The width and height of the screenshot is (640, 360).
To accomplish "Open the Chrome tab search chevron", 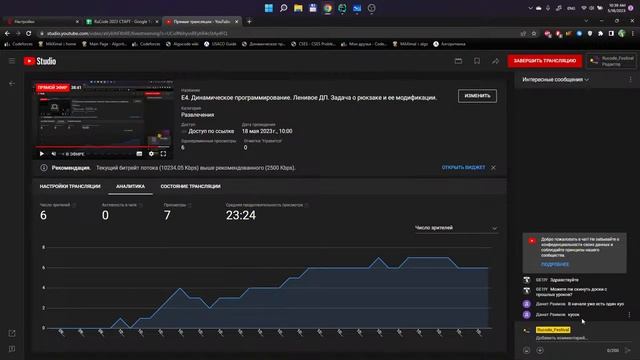I will 586,21.
